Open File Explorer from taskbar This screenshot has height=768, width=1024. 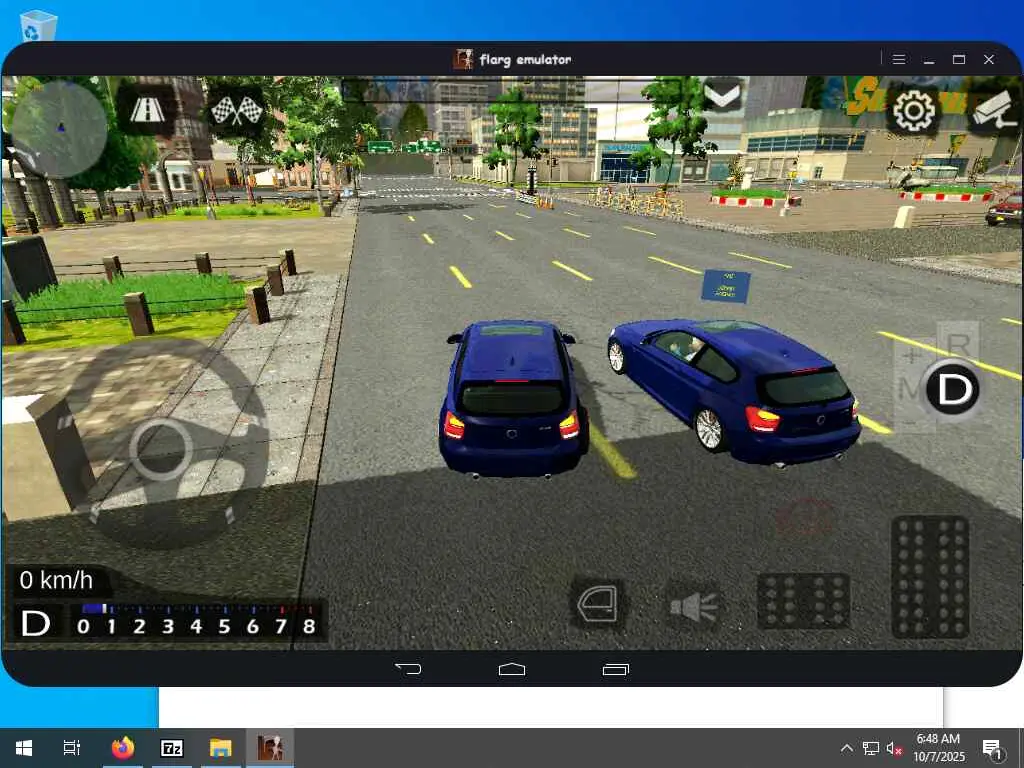221,748
